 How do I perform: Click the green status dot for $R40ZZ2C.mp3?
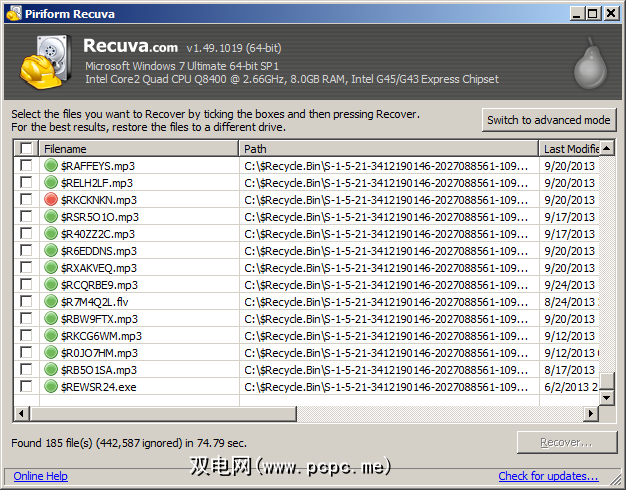(51, 233)
